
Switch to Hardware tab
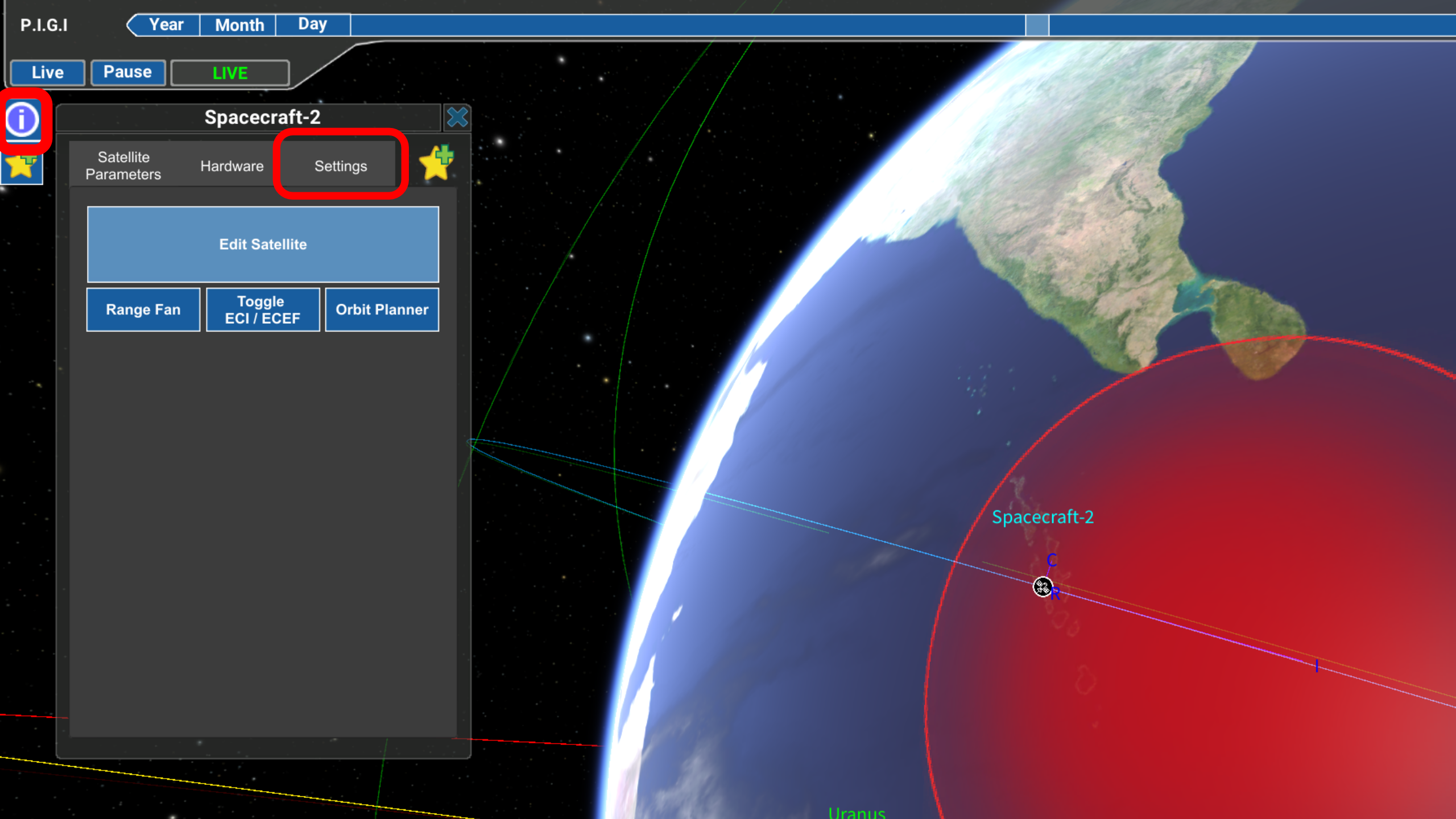point(232,166)
